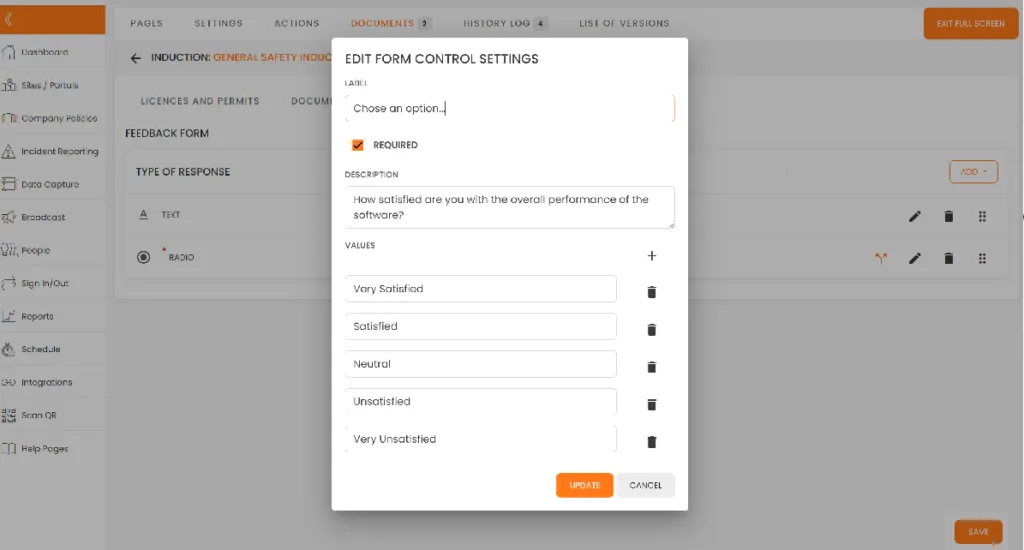The height and width of the screenshot is (550, 1024).
Task: Uncheck the Required checkbox
Action: (x=357, y=145)
